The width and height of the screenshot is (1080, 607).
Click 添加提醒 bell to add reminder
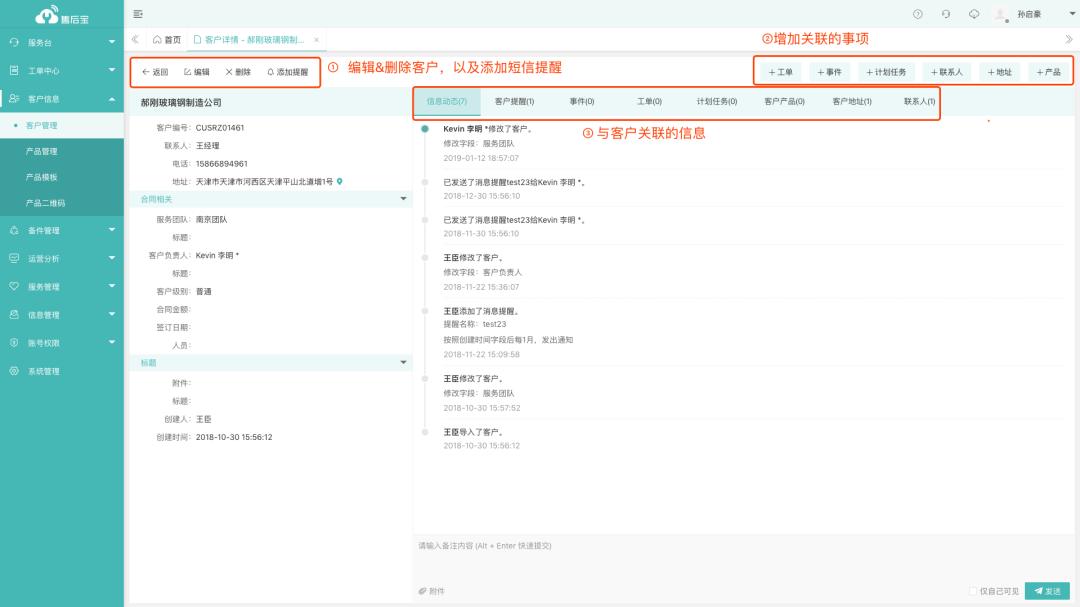point(288,72)
